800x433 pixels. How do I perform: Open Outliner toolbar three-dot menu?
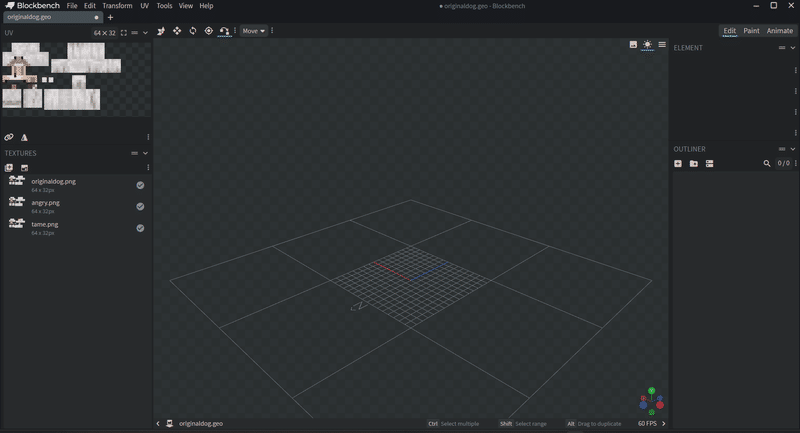(796, 164)
